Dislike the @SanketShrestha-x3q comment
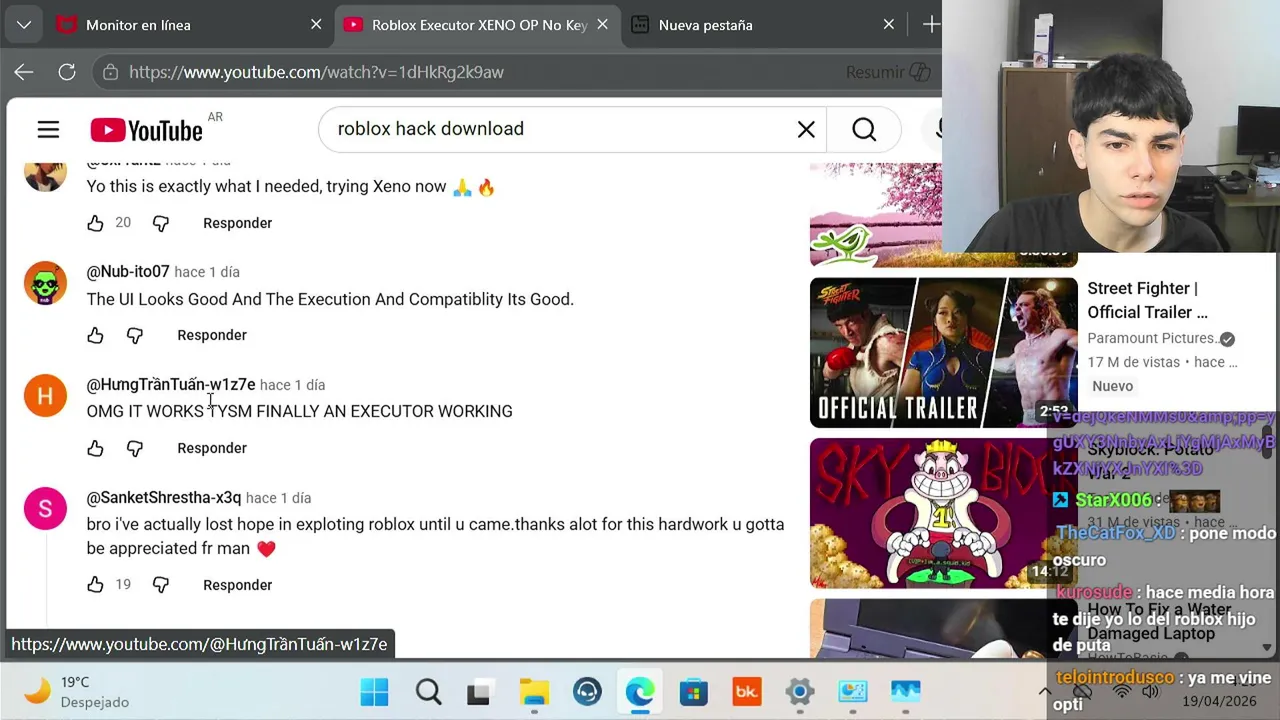Screen dimensions: 1280x720 [x=160, y=585]
